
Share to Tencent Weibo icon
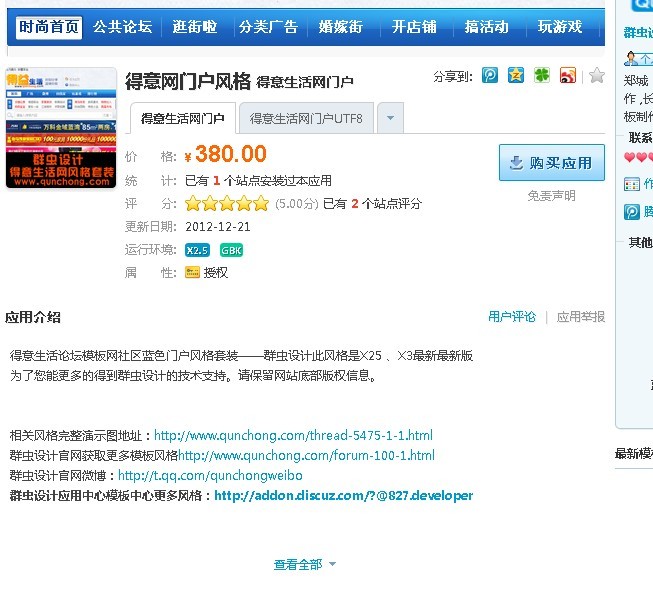tap(490, 75)
